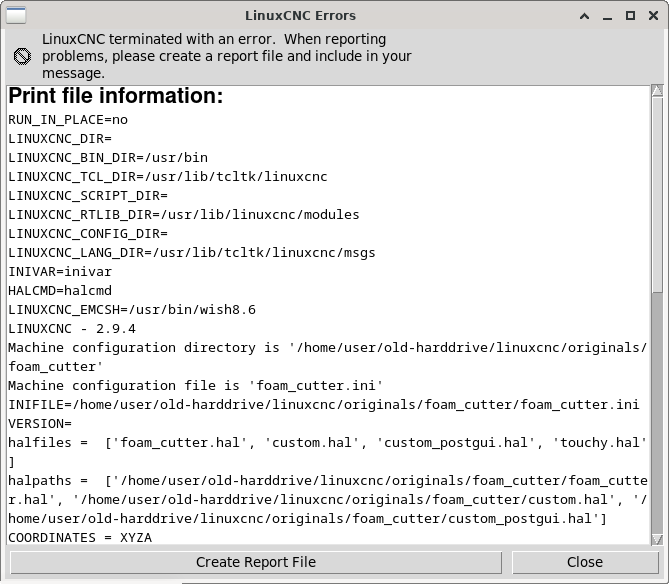
Task: Click the scrollbar down arrow
Action: [x=657, y=539]
